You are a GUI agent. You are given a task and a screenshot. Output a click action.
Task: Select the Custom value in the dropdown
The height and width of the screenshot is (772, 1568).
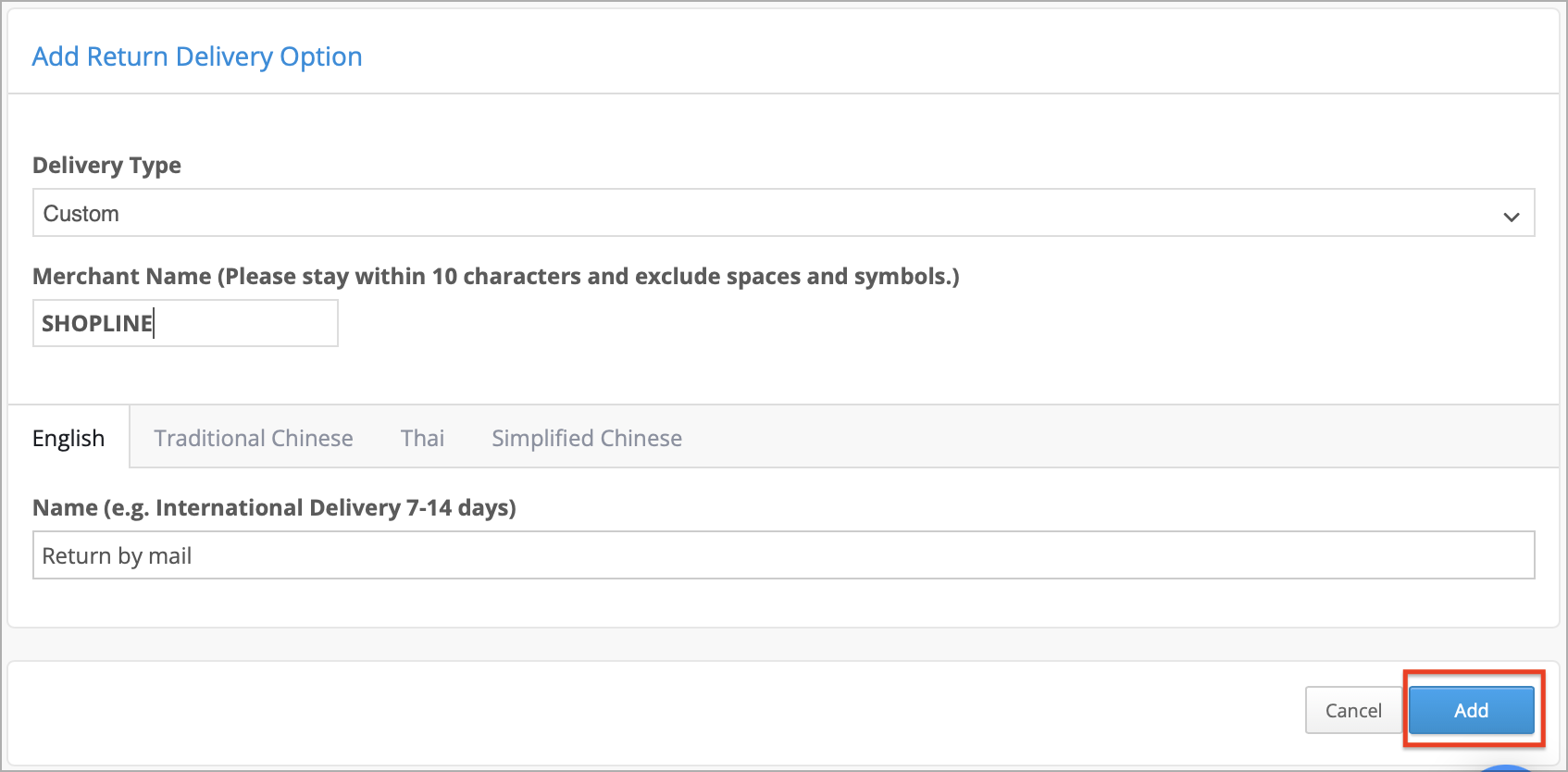[81, 214]
